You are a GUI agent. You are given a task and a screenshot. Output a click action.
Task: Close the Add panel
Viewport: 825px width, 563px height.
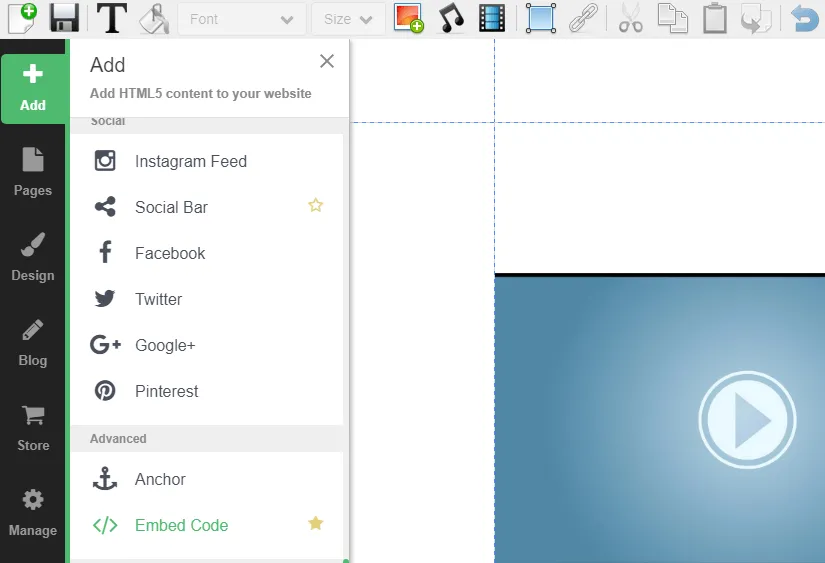coord(327,61)
